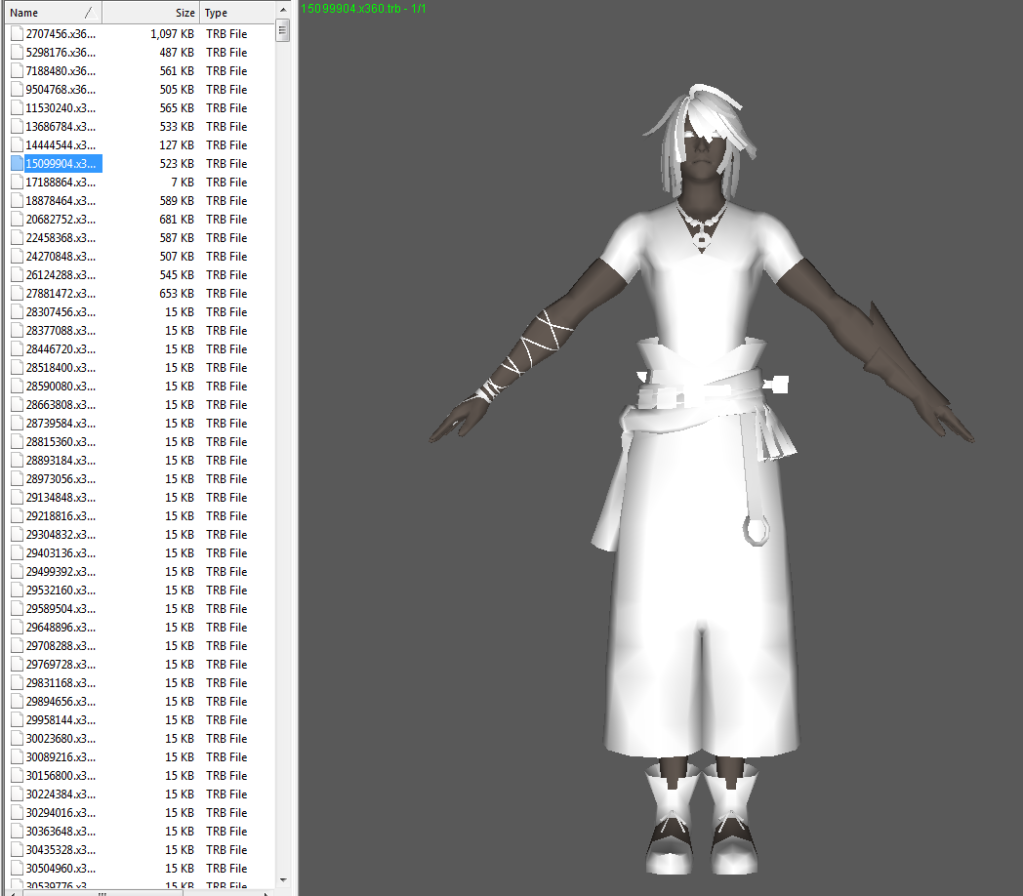Click the file icon for 29532160
1023x896 pixels.
tap(16, 590)
